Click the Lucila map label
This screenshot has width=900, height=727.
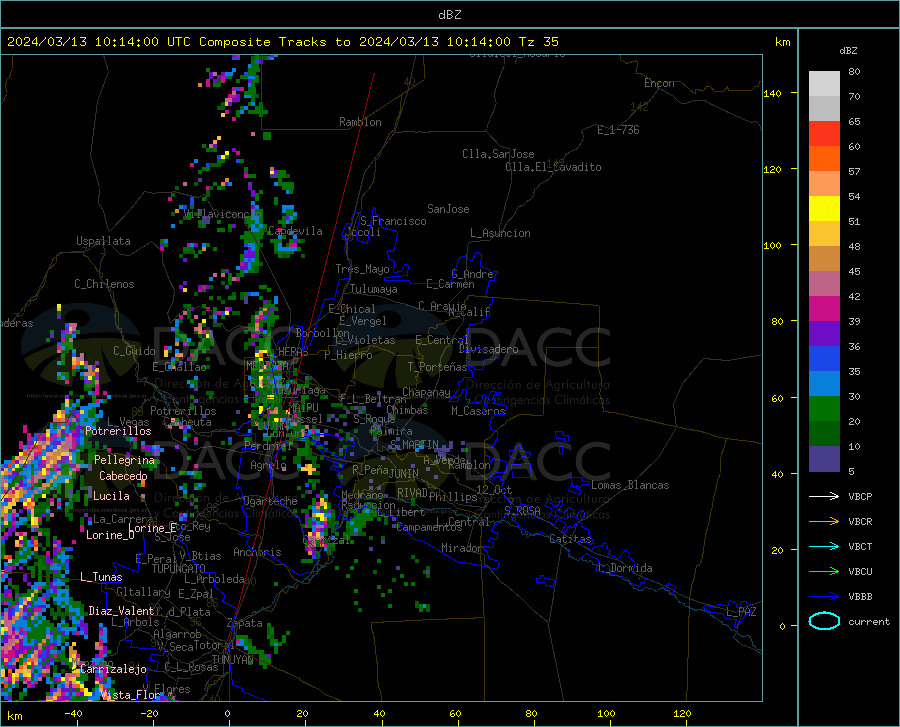coord(111,496)
